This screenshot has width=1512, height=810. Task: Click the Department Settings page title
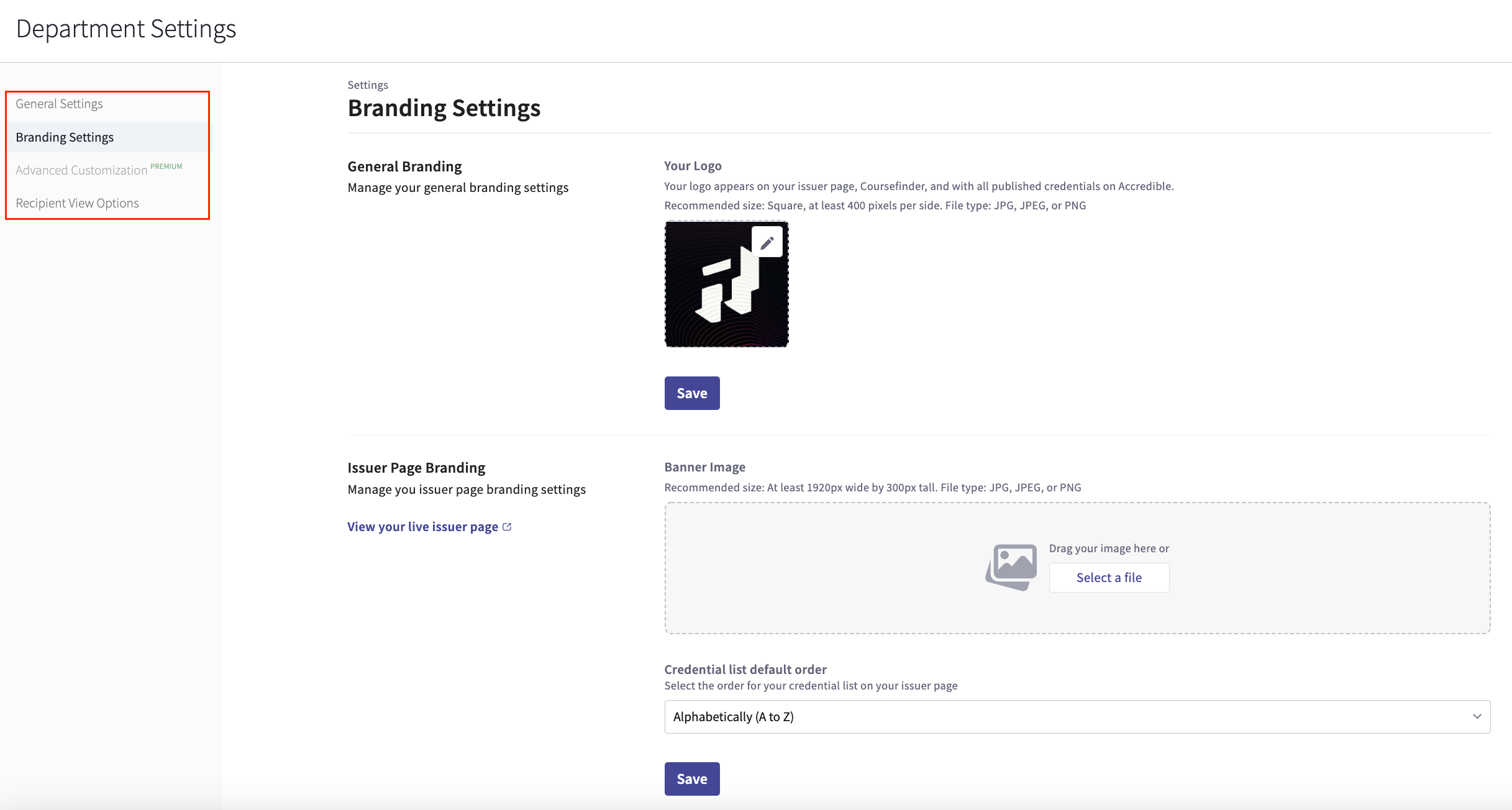coord(126,29)
